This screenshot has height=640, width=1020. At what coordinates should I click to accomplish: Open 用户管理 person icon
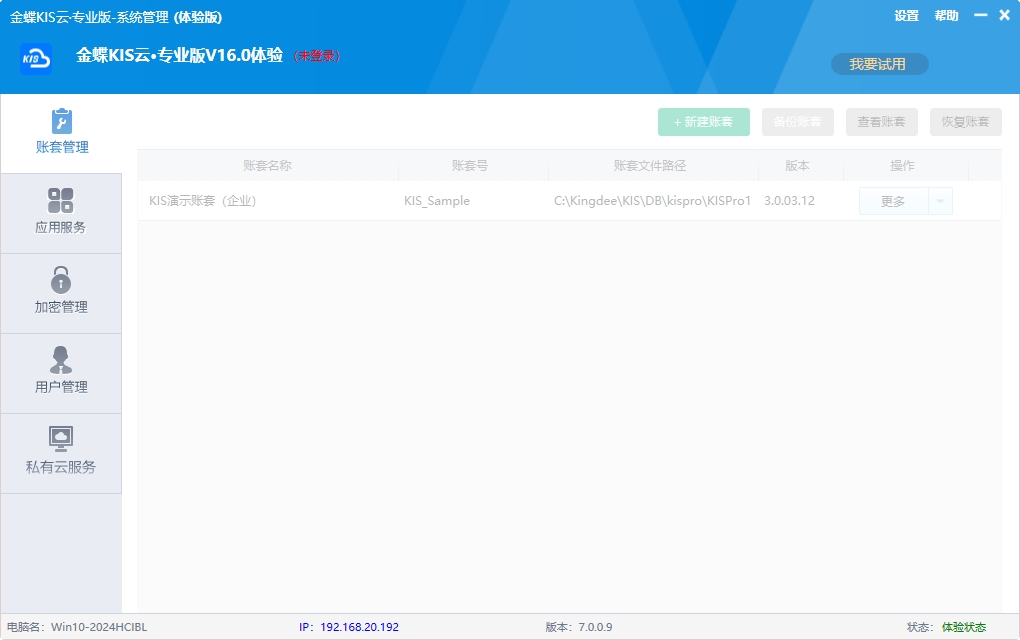click(x=61, y=360)
